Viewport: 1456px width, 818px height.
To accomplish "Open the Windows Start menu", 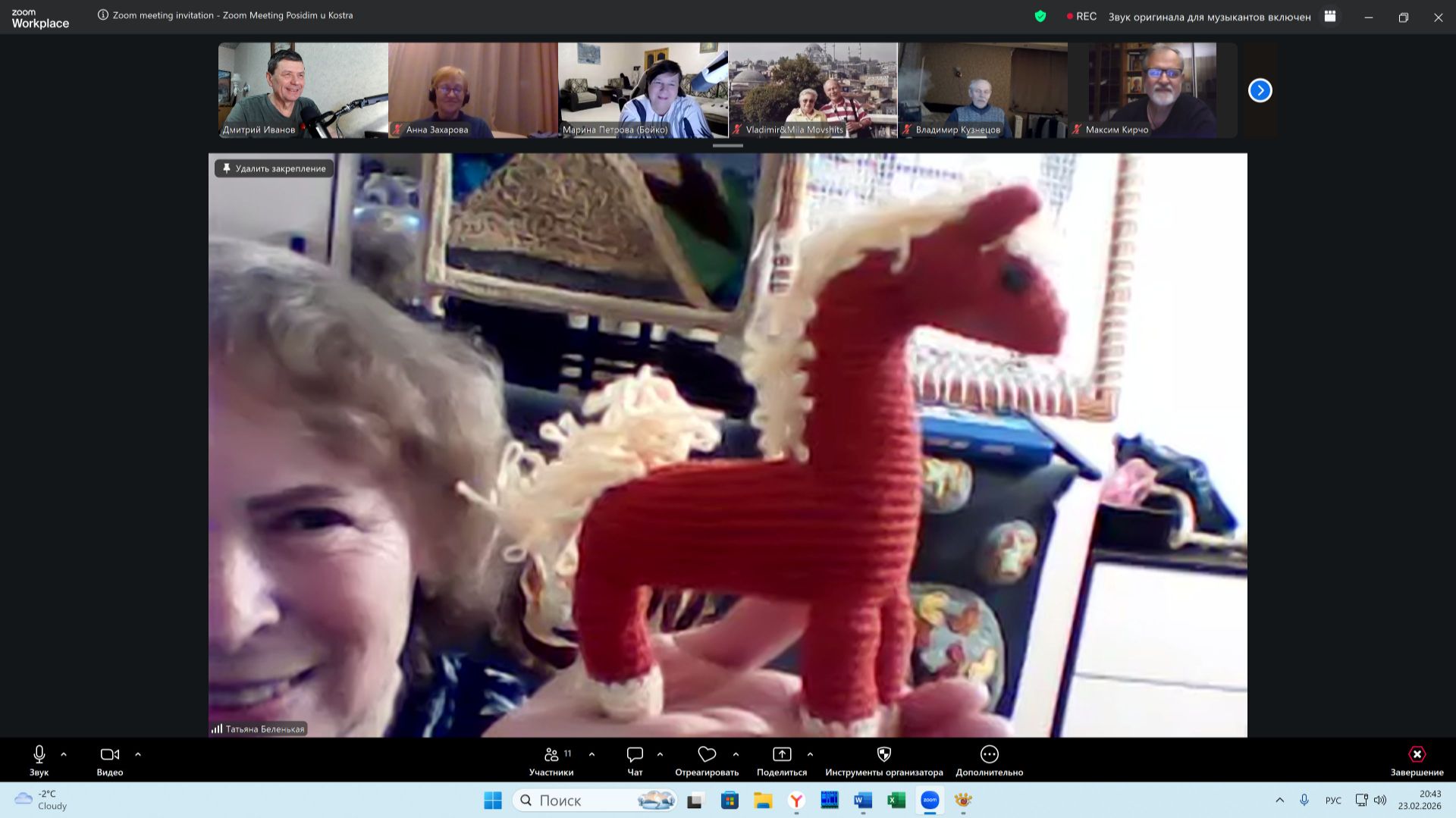I will [493, 801].
